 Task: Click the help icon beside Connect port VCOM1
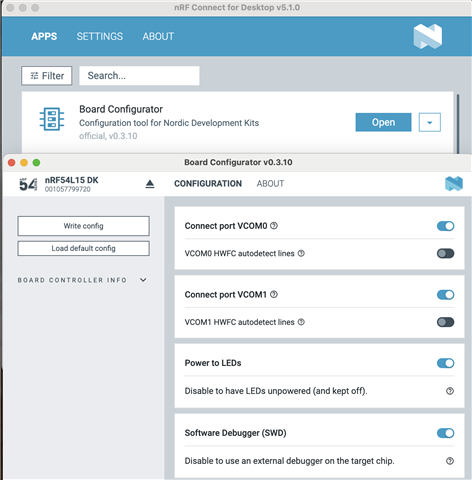point(274,294)
